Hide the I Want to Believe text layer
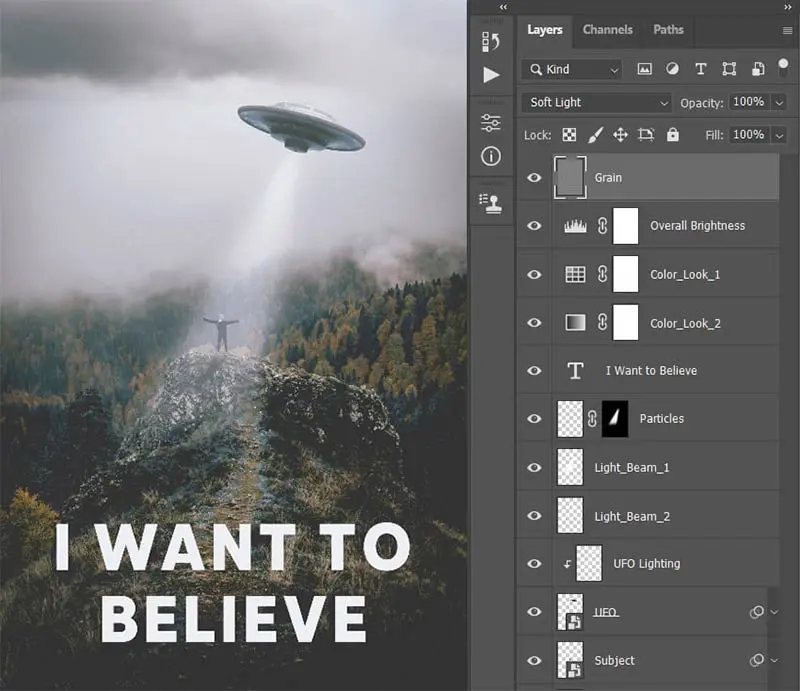800x691 pixels. pyautogui.click(x=534, y=371)
